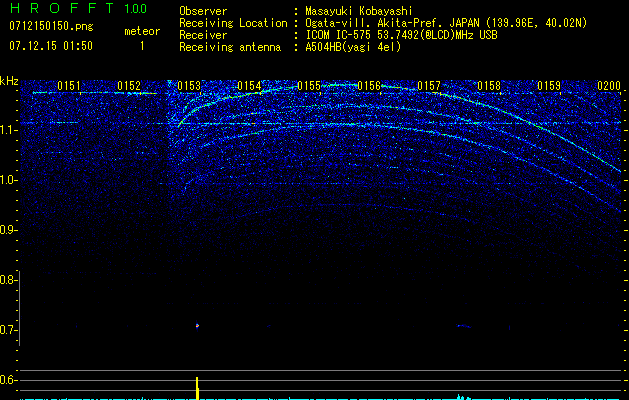629x400 pixels.
Task: Click the 0155 time marker
Action: pos(309,86)
